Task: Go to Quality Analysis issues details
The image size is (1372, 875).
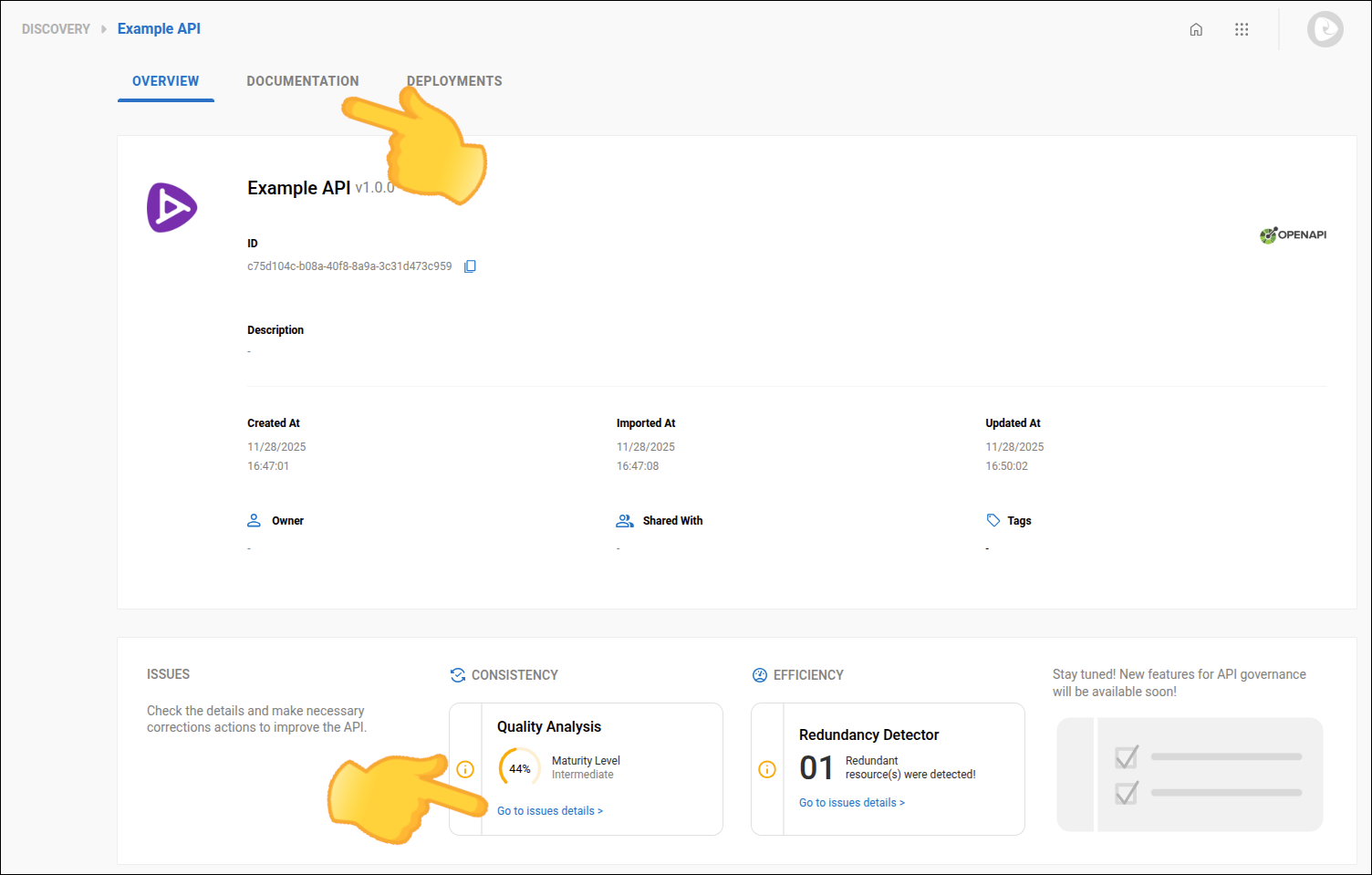Action: pos(550,810)
